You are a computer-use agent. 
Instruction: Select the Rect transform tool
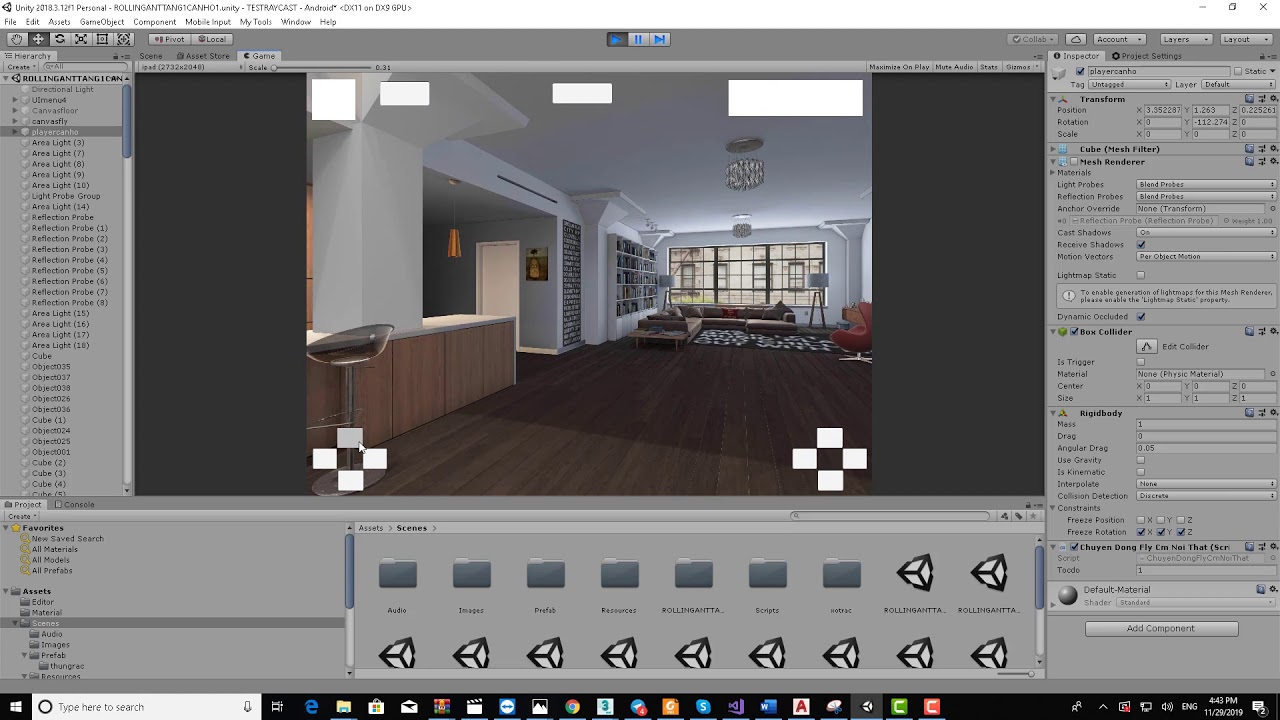[x=104, y=39]
